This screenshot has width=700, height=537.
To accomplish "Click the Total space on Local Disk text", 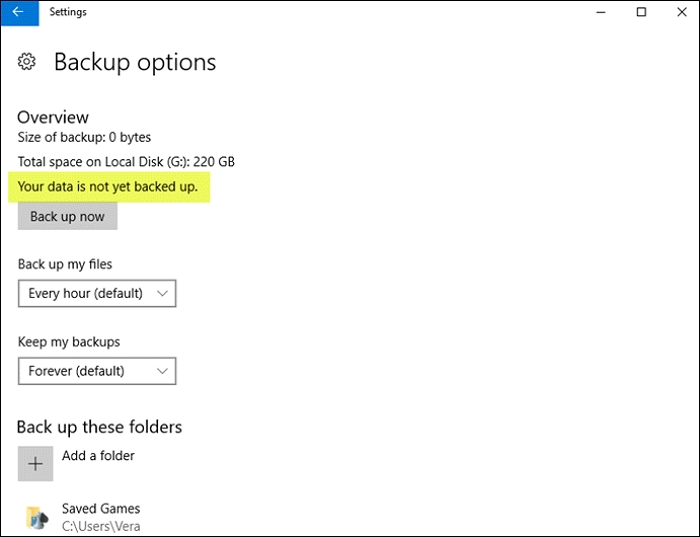I will (126, 161).
